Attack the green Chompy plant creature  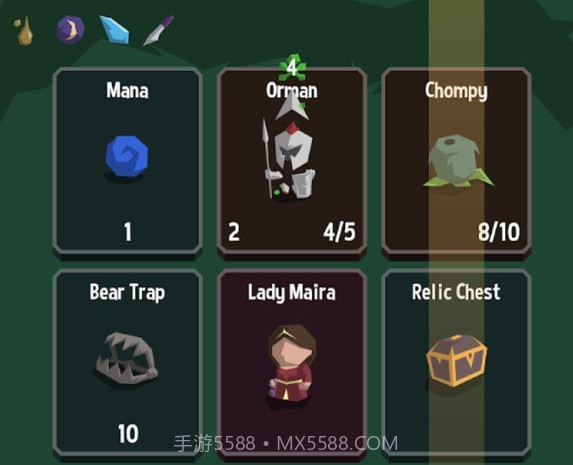[x=457, y=161]
